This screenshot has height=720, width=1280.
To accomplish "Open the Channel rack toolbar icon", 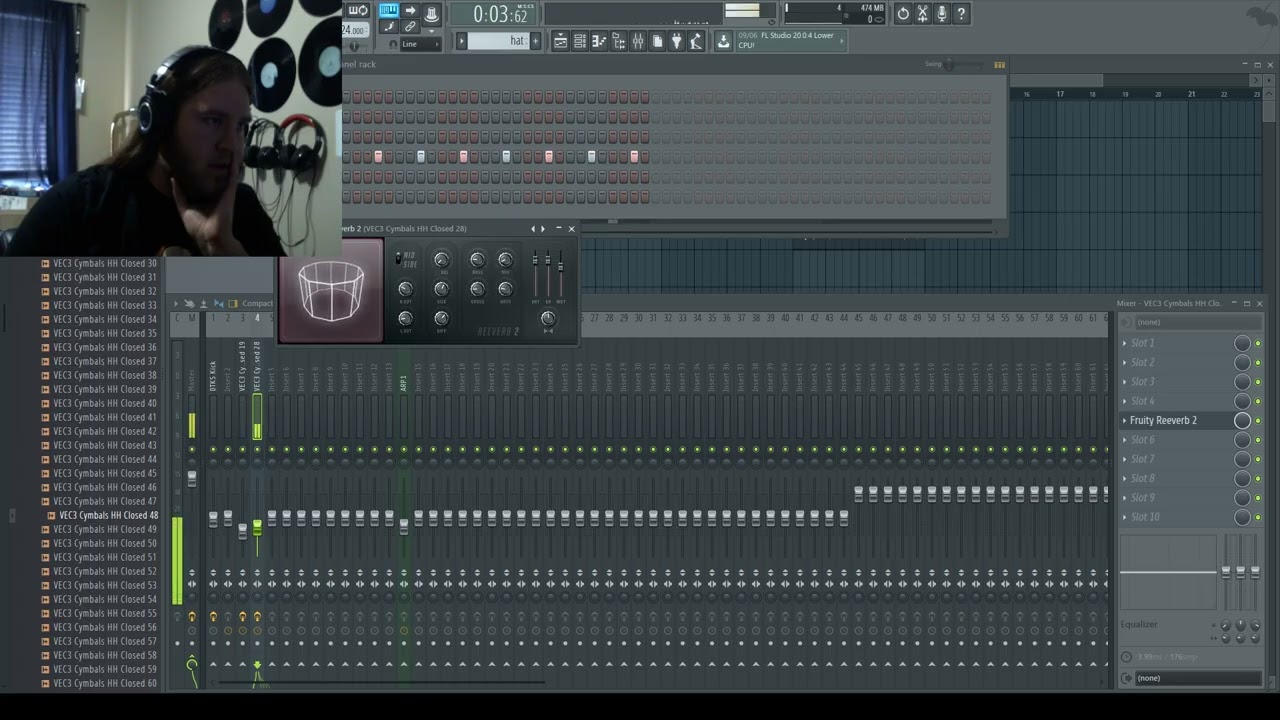I will pyautogui.click(x=579, y=41).
